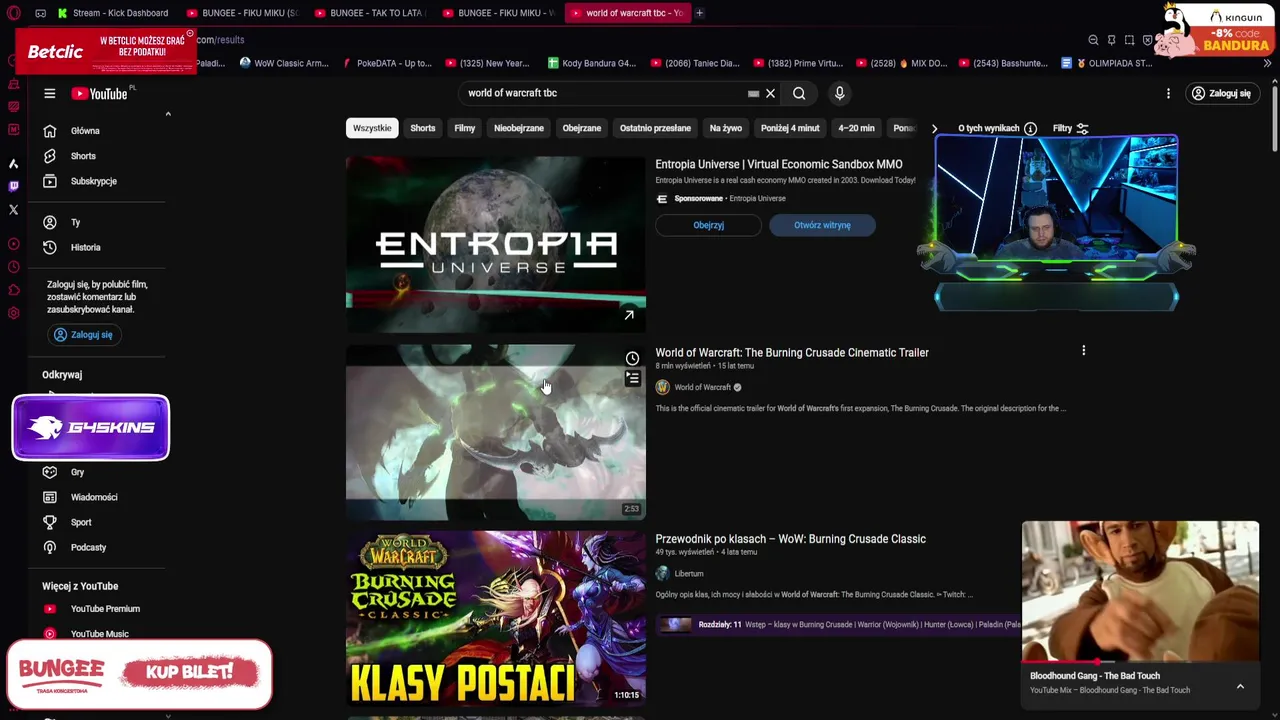Open the info icon next to O tych wynikach

tap(1030, 128)
